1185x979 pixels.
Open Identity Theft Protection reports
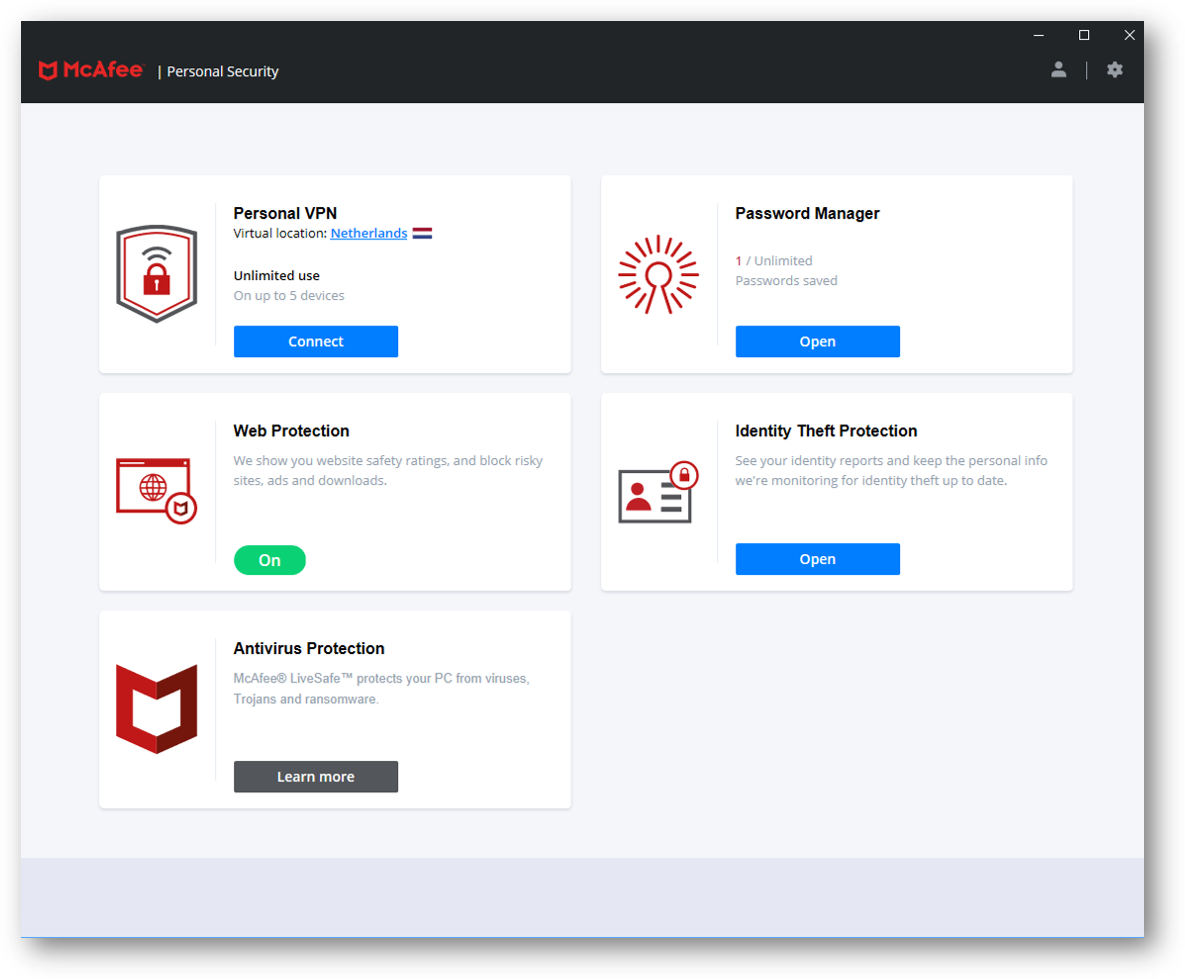[817, 559]
